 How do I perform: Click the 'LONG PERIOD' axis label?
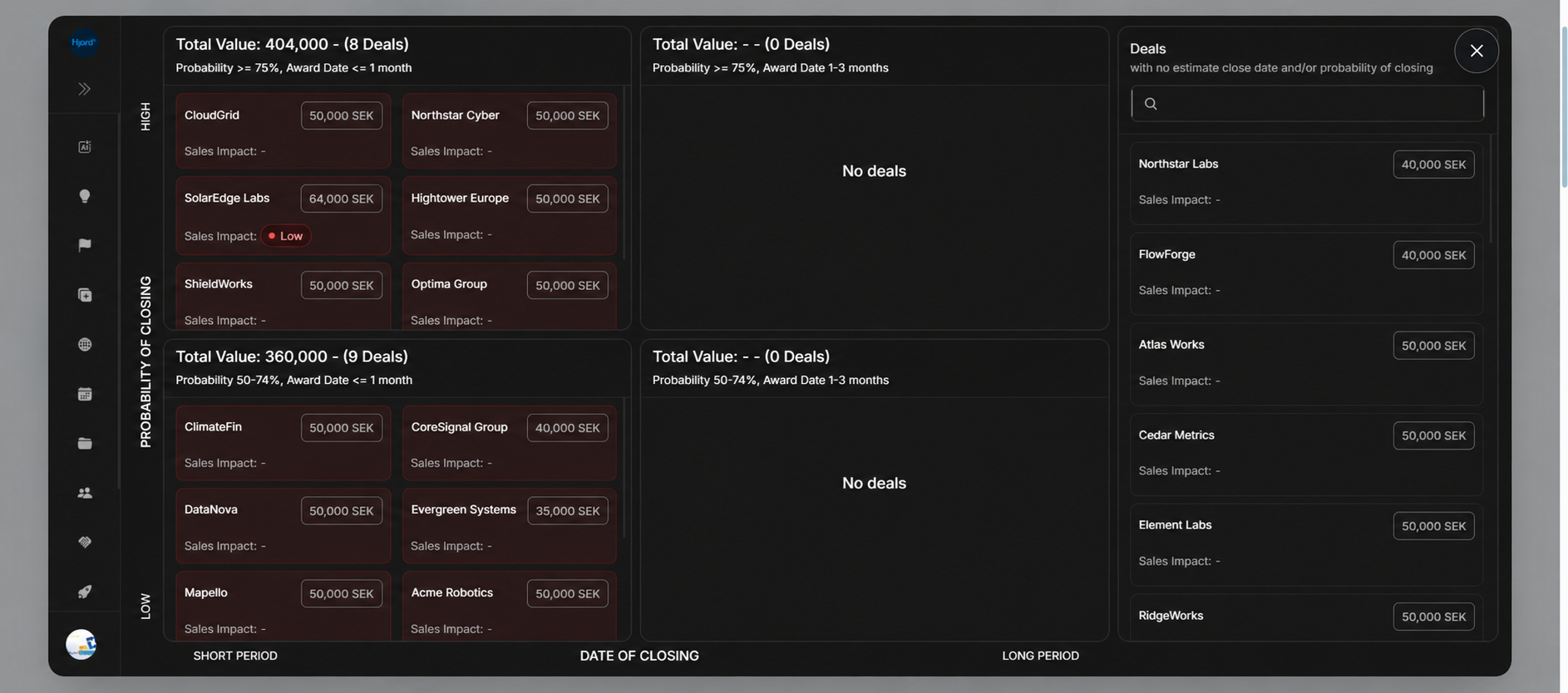(1041, 656)
